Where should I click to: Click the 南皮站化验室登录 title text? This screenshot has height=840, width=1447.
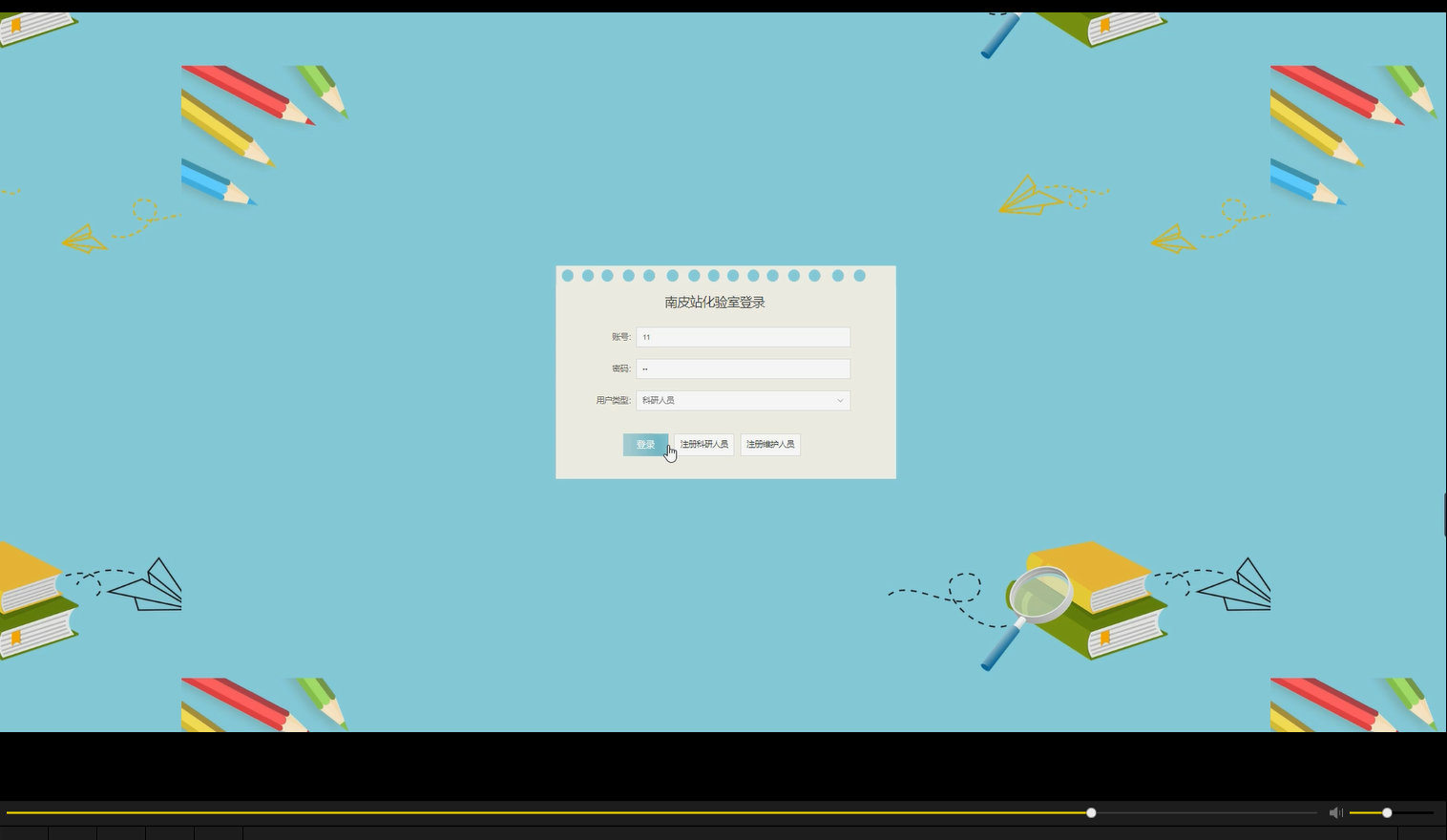coord(715,303)
